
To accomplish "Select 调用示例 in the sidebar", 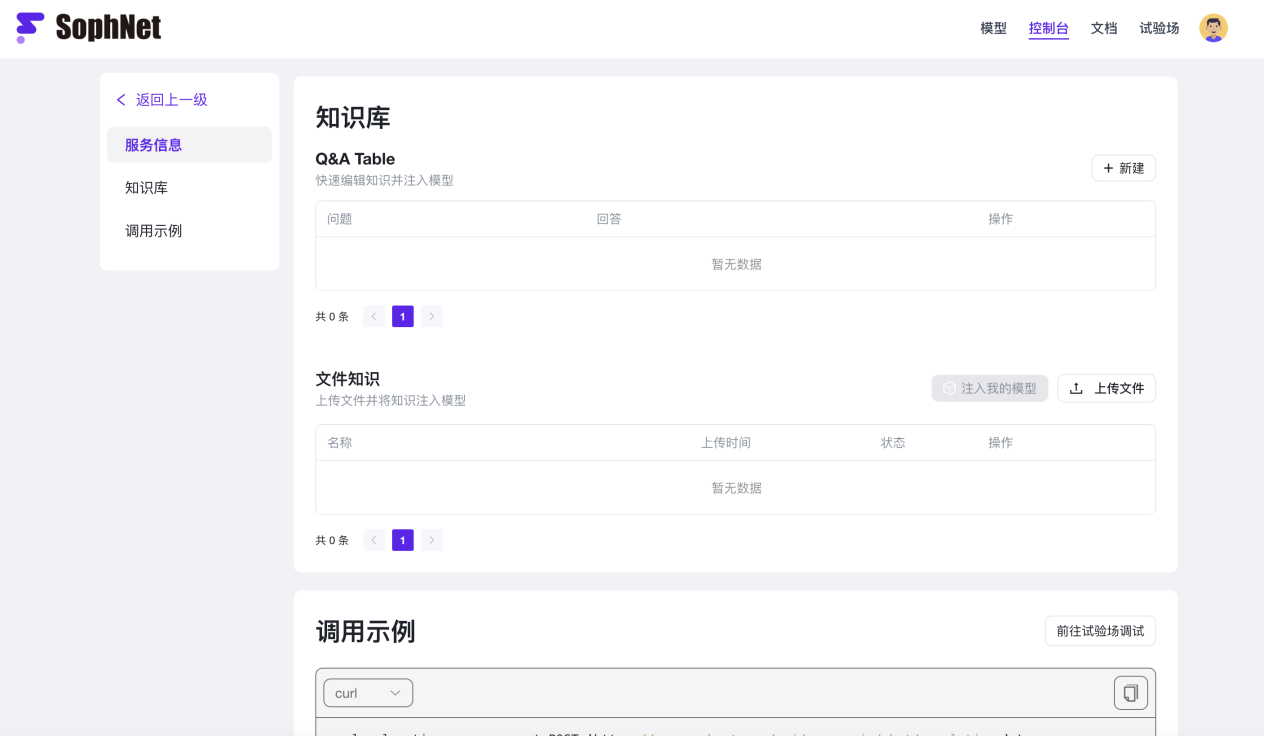I will pos(189,231).
